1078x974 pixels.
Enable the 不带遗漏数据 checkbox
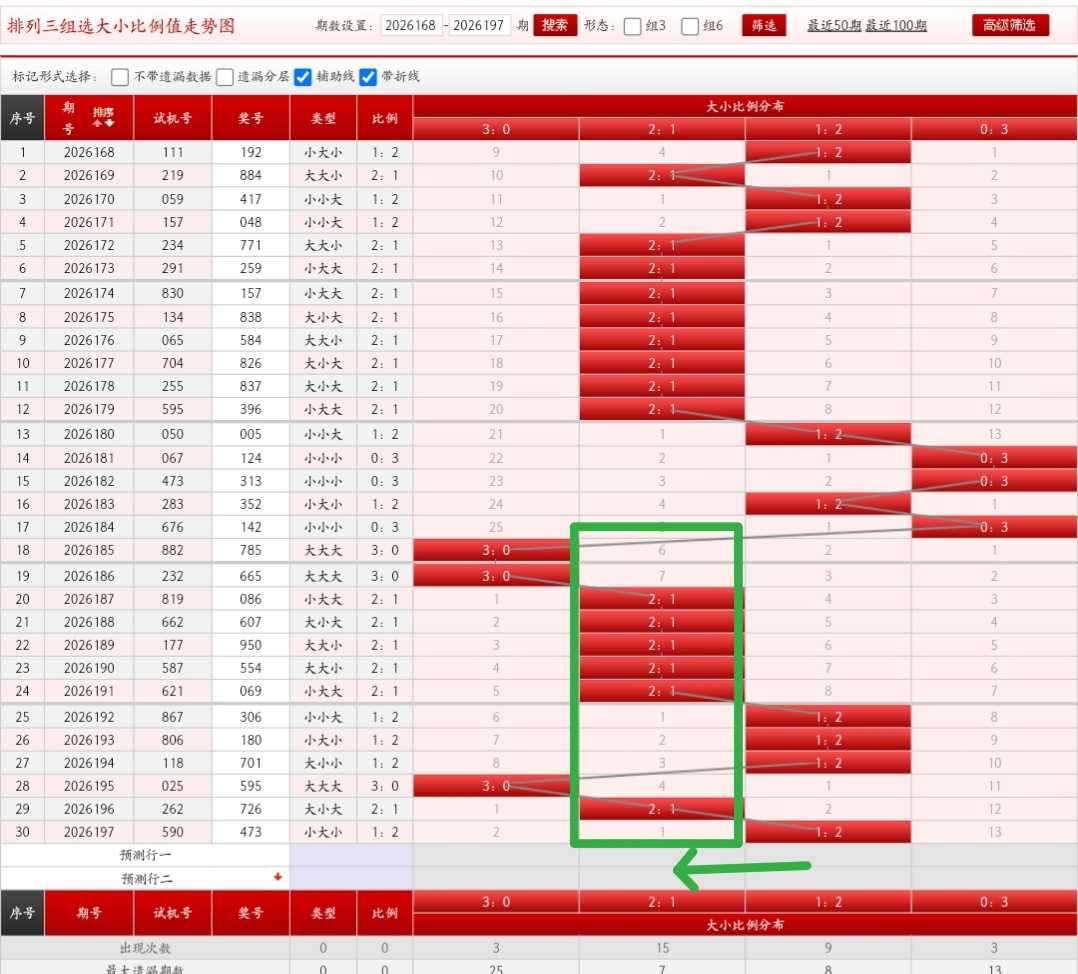click(x=120, y=77)
